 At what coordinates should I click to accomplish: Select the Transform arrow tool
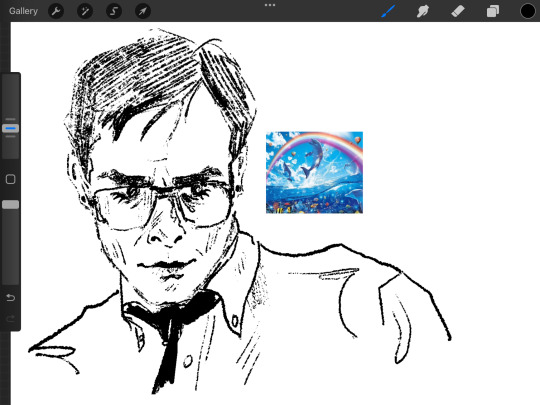[x=143, y=11]
